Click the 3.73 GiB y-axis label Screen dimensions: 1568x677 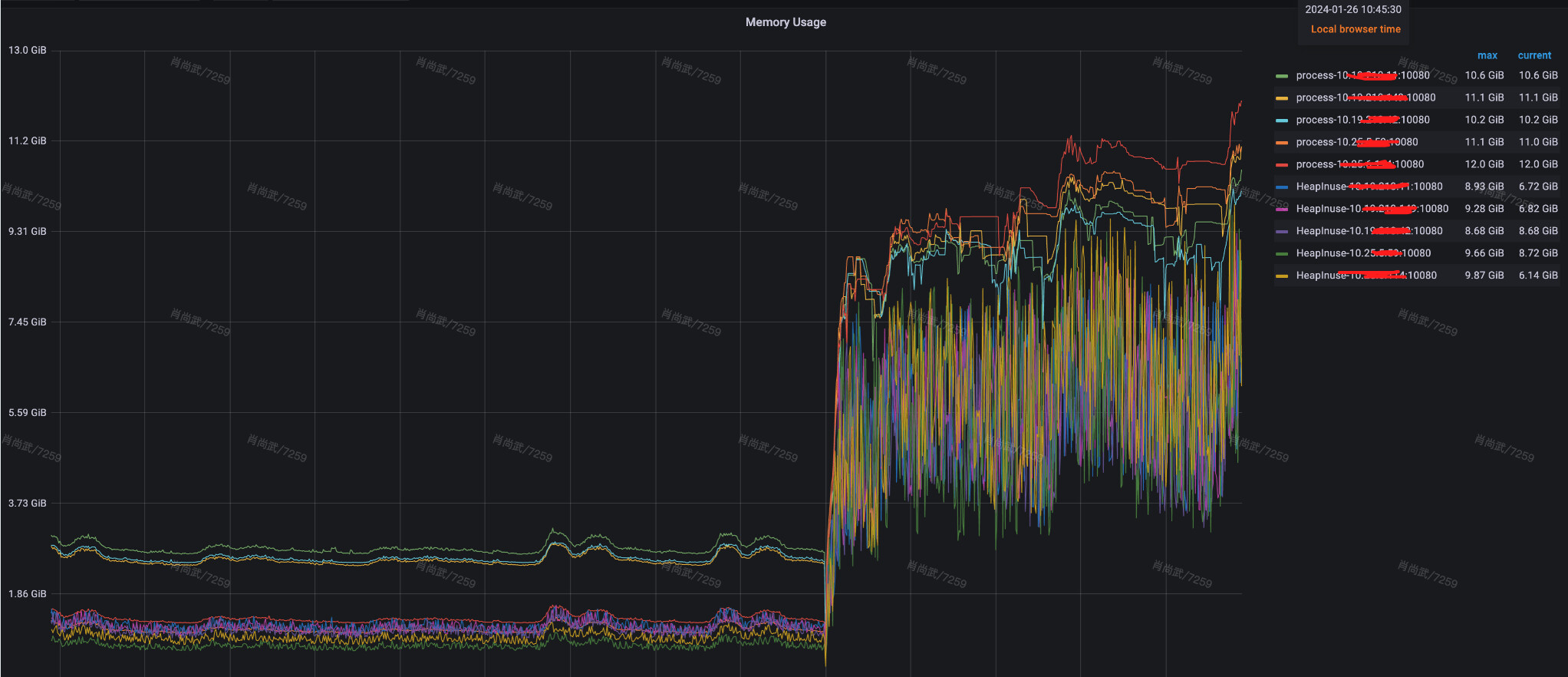(28, 504)
